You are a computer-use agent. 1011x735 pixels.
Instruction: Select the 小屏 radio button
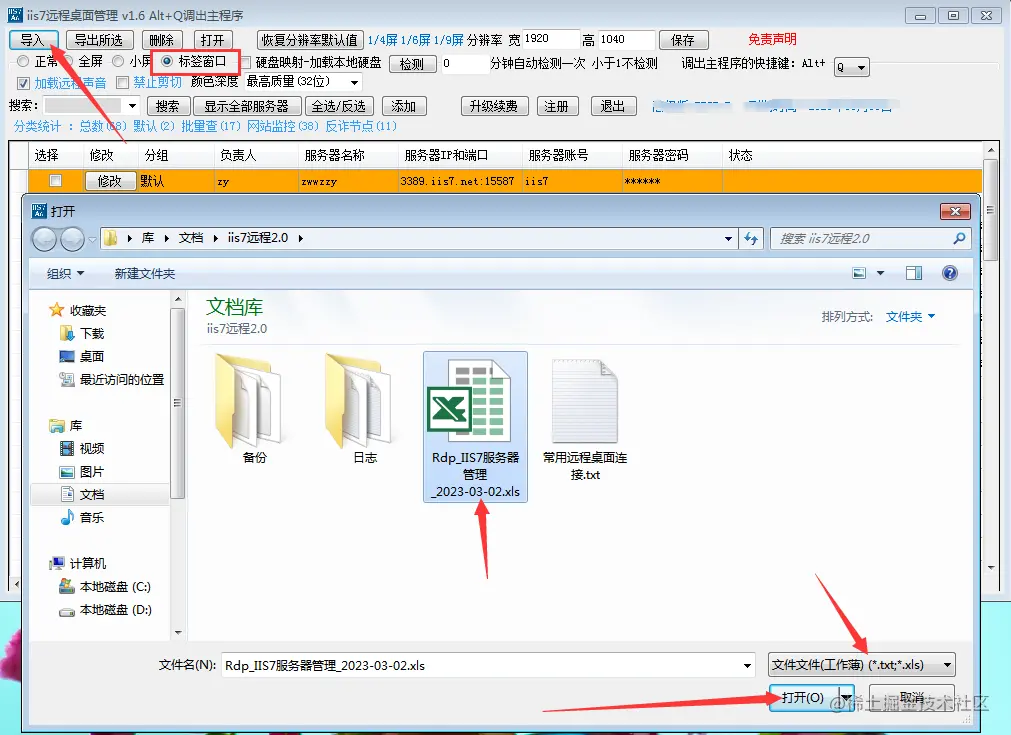click(x=118, y=61)
